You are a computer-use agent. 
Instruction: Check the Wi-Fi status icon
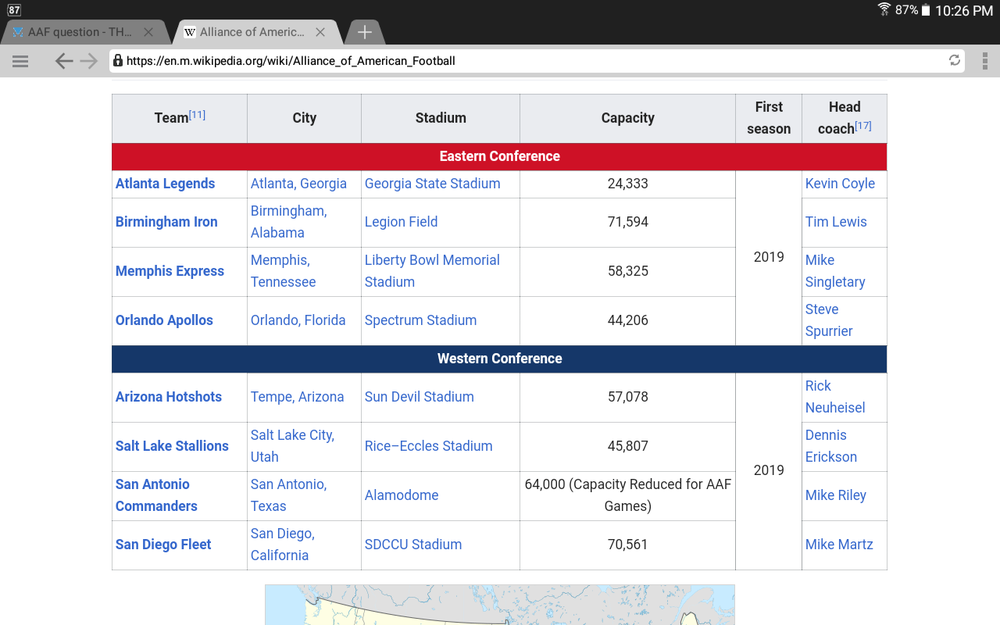click(x=884, y=10)
